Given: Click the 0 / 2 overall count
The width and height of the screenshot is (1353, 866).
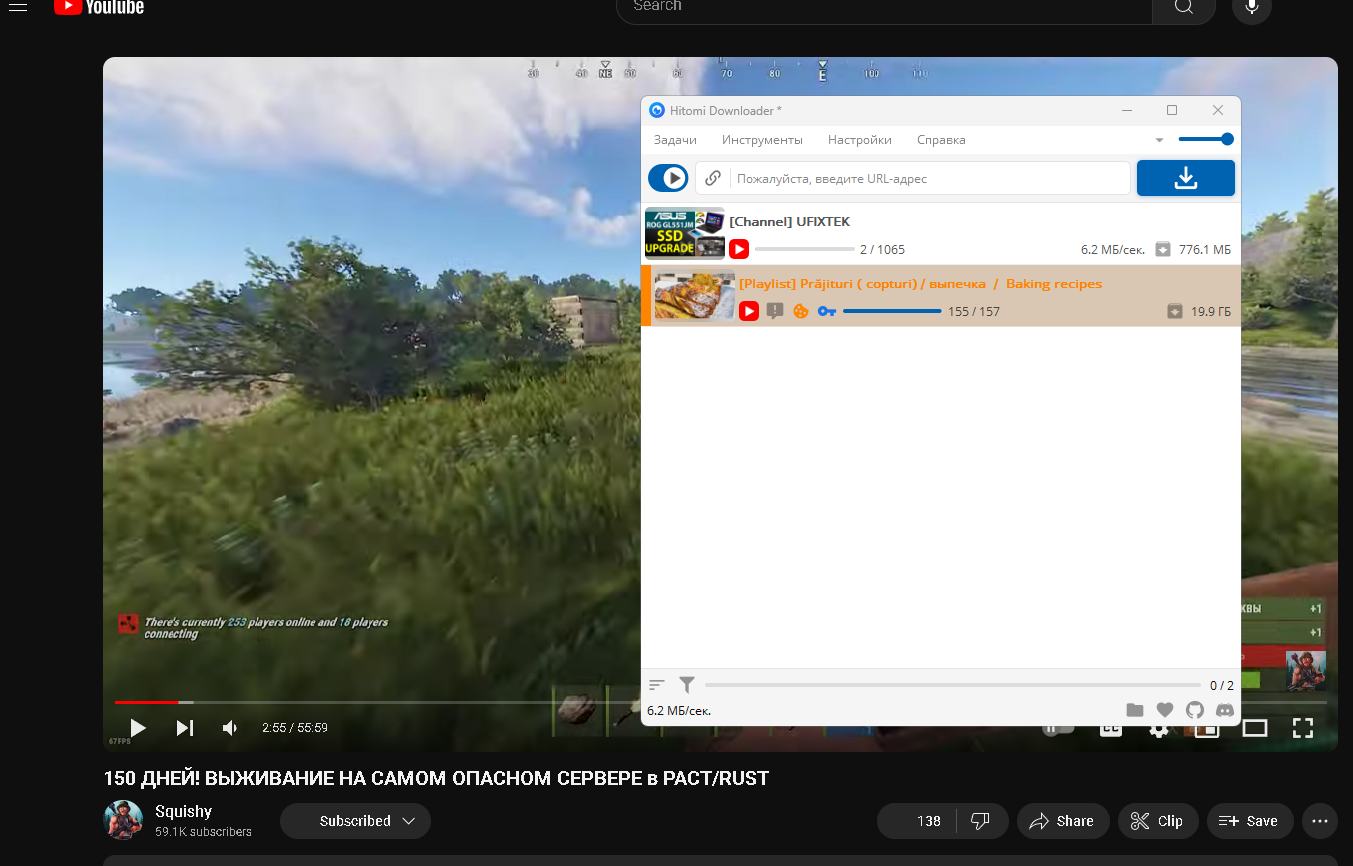Looking at the screenshot, I should [1222, 686].
